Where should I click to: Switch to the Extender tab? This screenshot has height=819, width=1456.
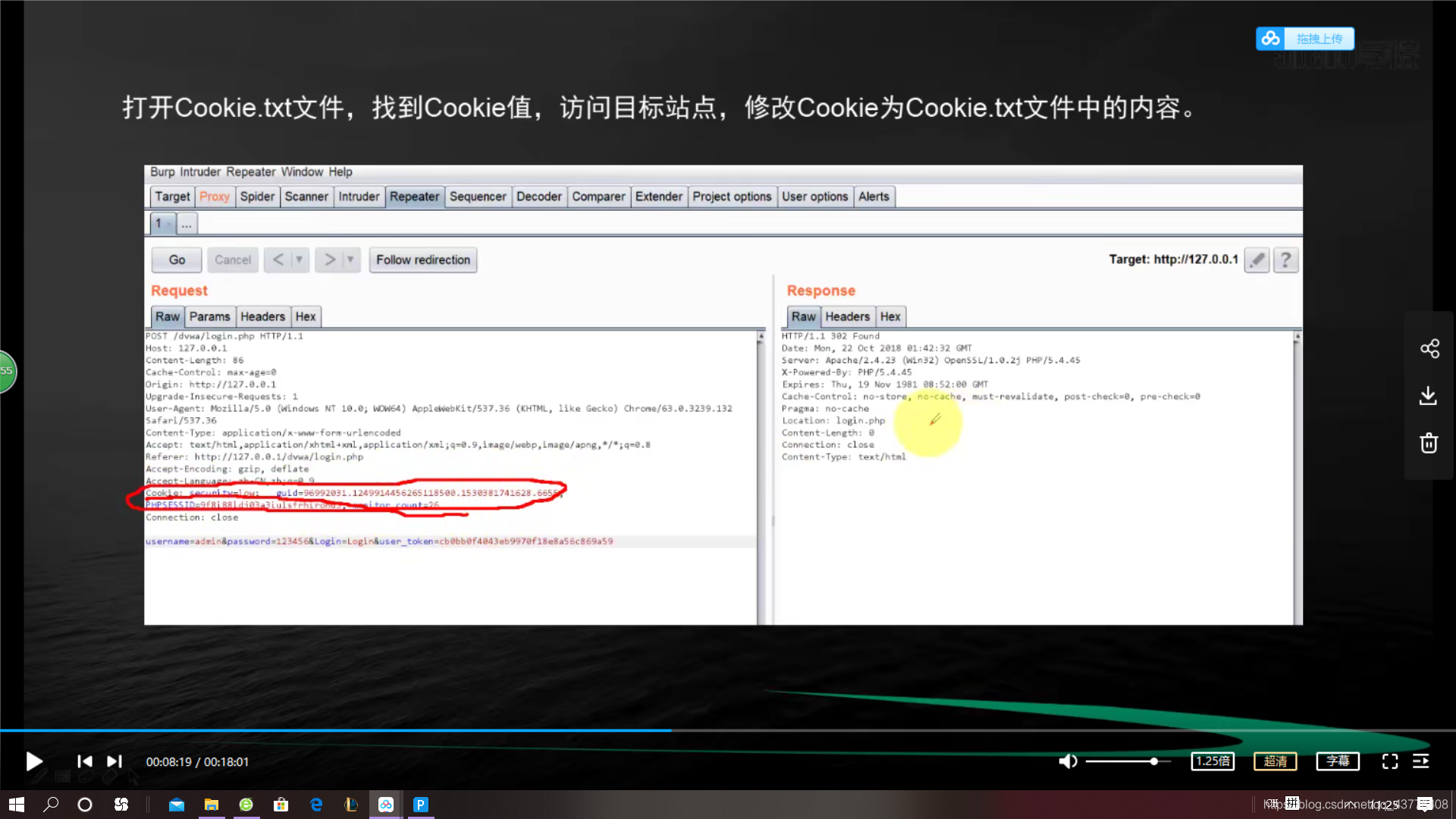pos(658,196)
